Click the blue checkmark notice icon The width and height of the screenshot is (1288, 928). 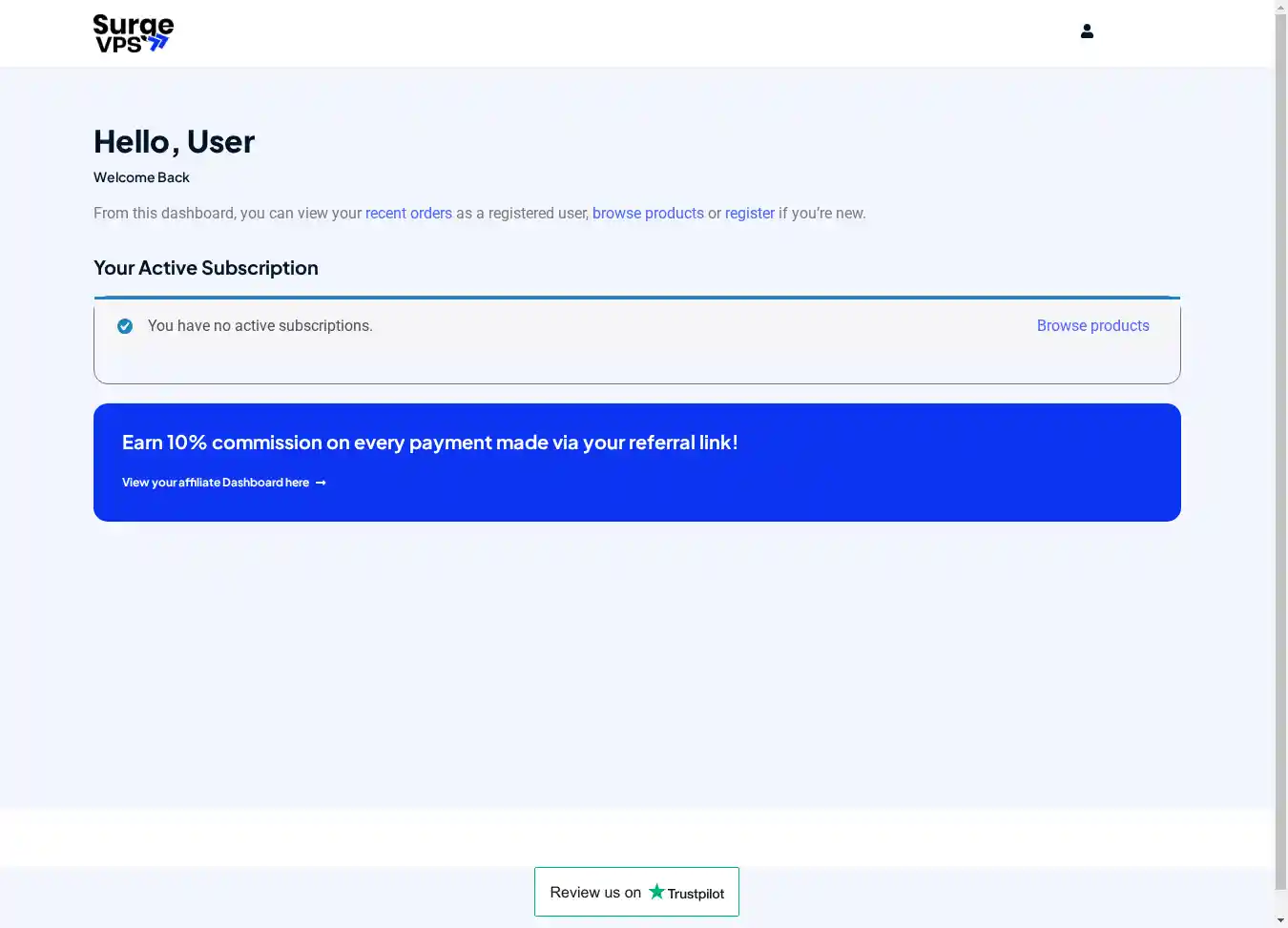pos(125,326)
